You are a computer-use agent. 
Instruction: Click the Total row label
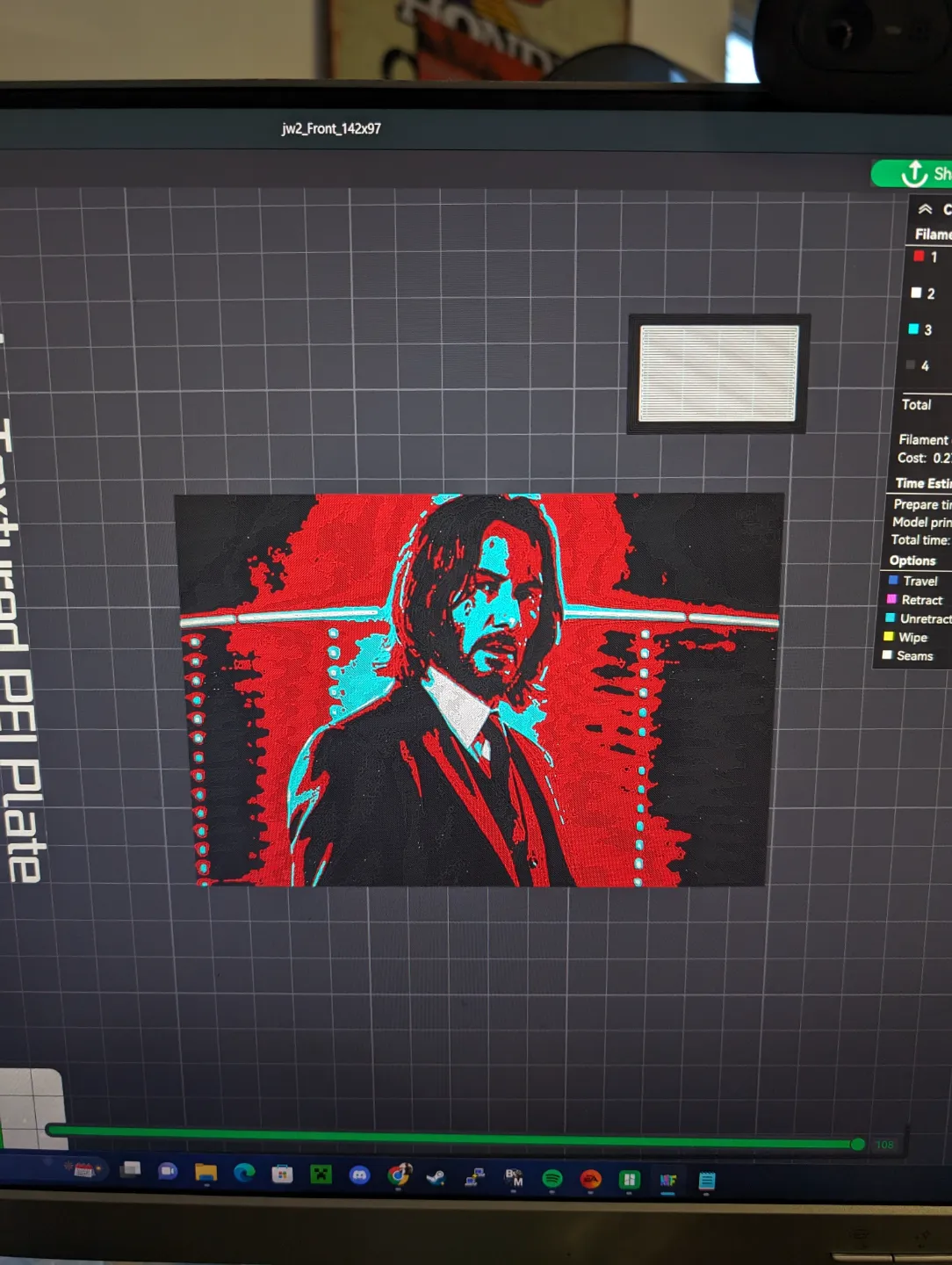tap(916, 405)
